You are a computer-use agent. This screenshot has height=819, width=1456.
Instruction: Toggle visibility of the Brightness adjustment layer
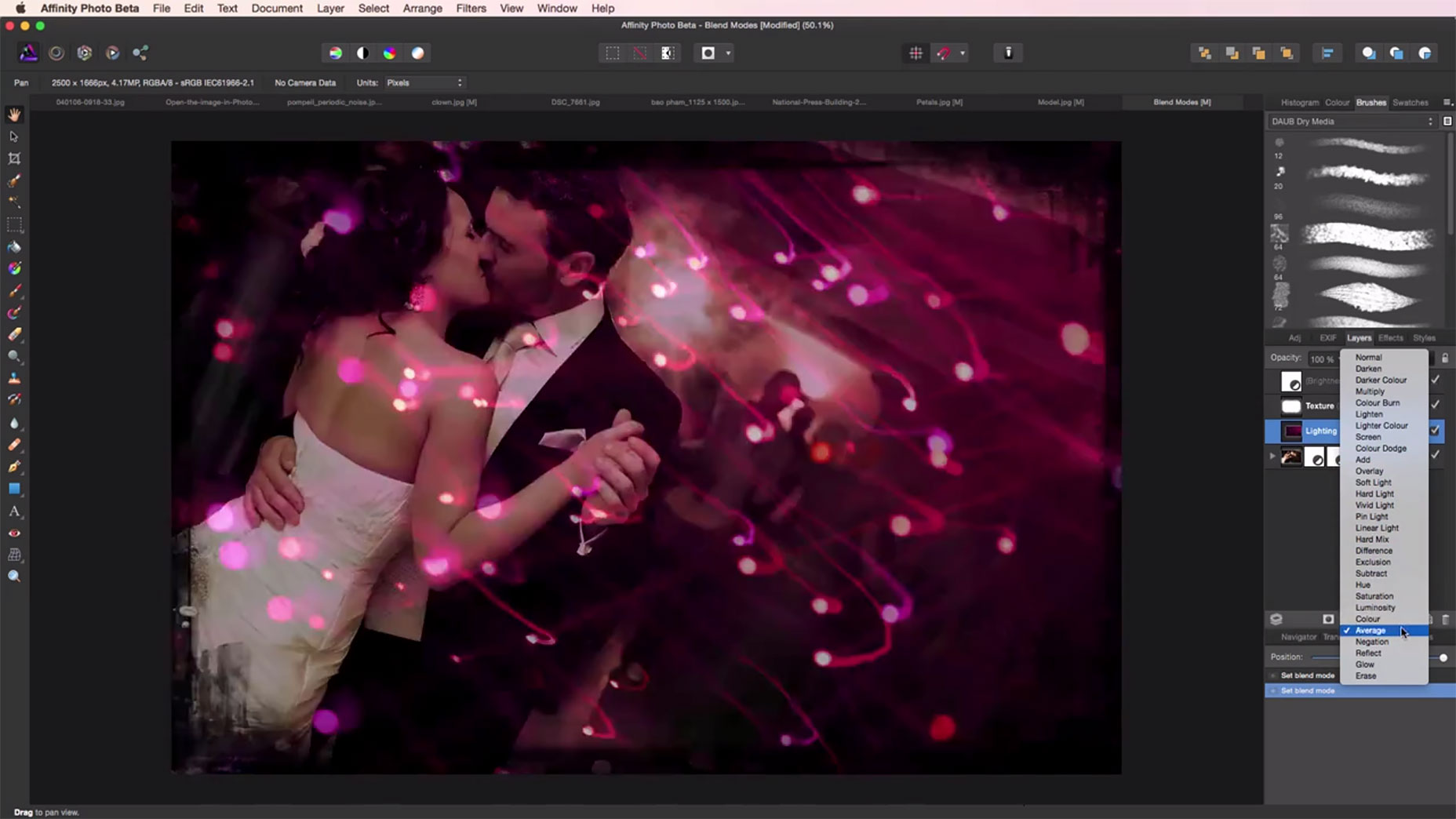point(1436,380)
